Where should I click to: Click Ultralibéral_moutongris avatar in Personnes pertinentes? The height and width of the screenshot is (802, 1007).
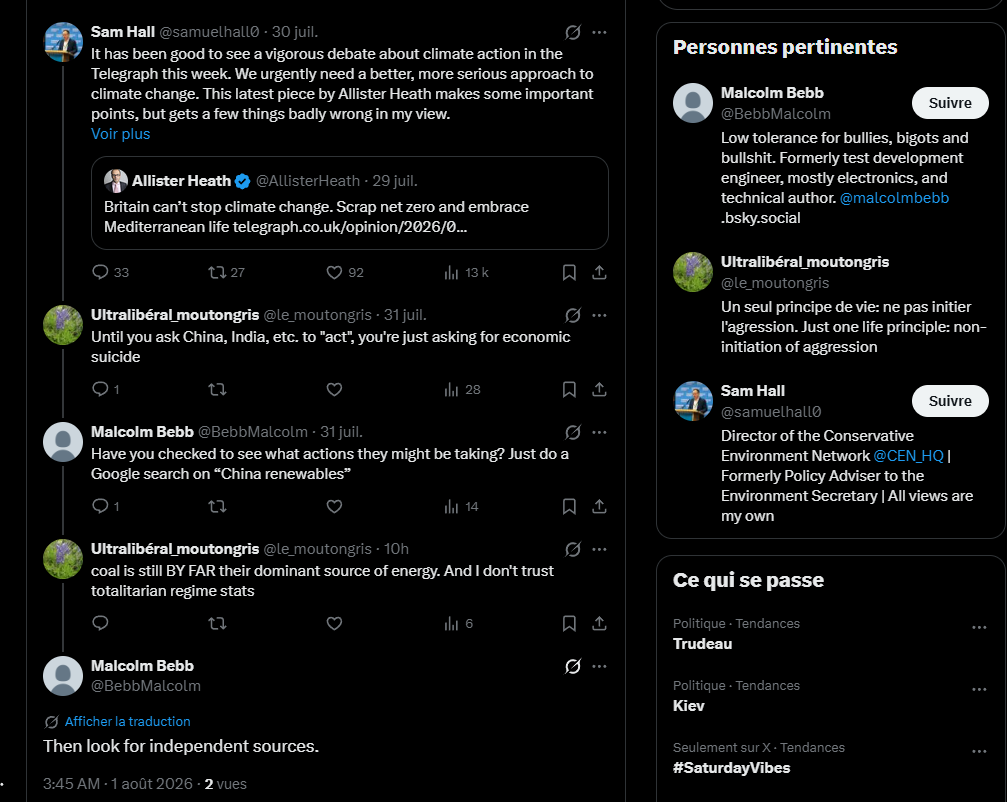click(x=692, y=272)
